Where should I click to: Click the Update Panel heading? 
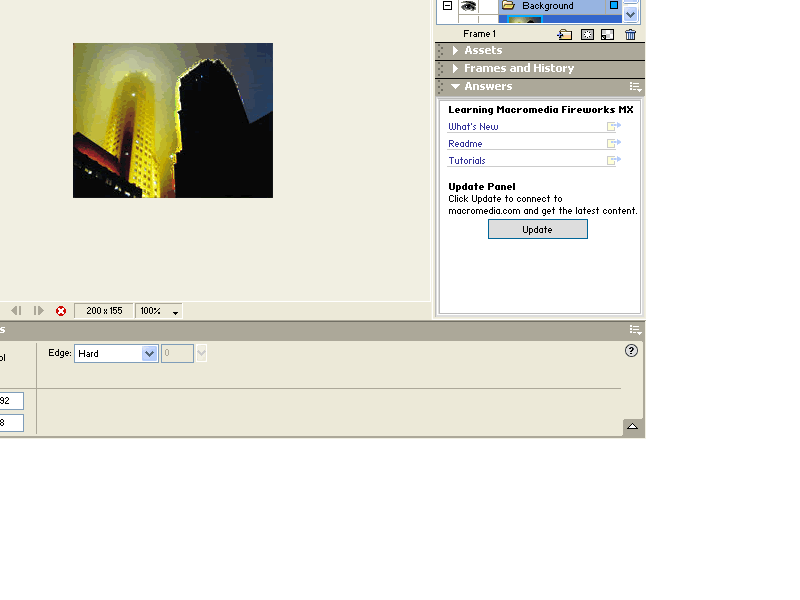482,187
